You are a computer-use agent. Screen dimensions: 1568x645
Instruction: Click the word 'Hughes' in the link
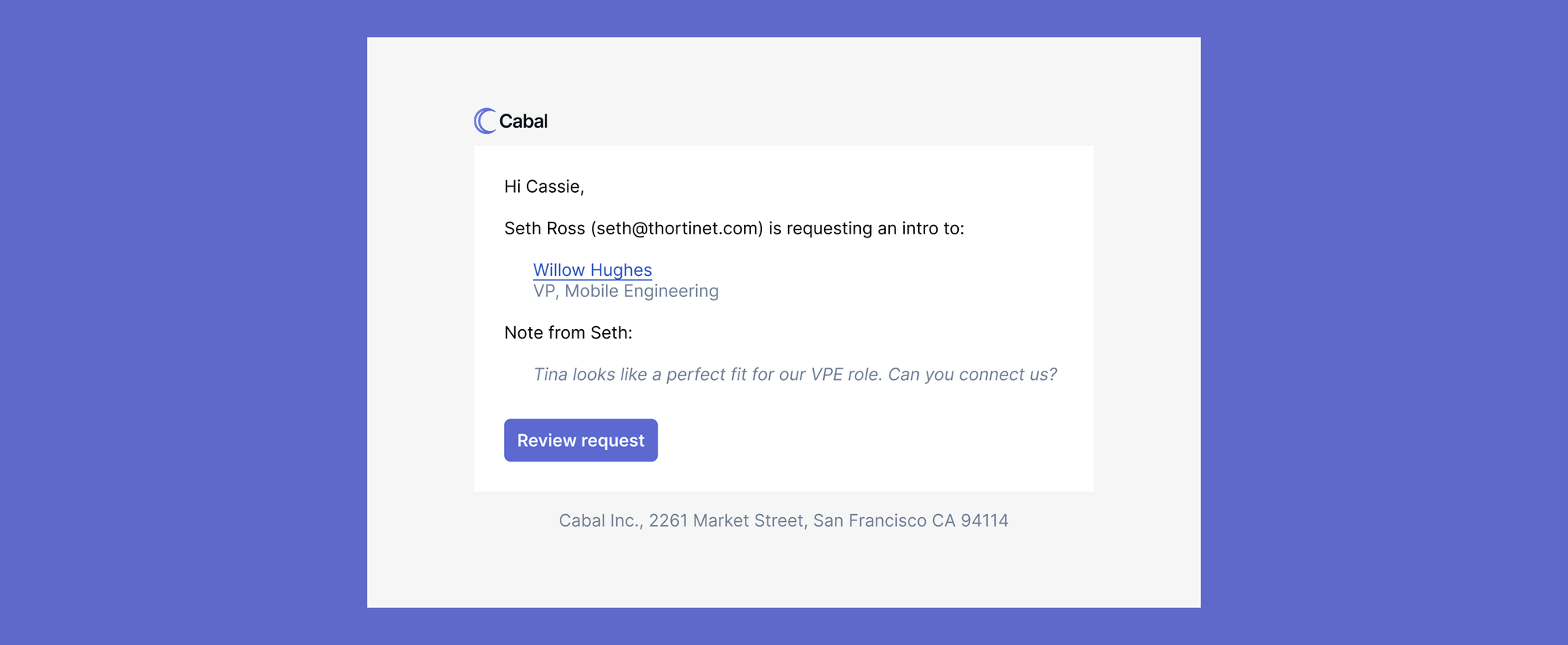click(x=621, y=270)
